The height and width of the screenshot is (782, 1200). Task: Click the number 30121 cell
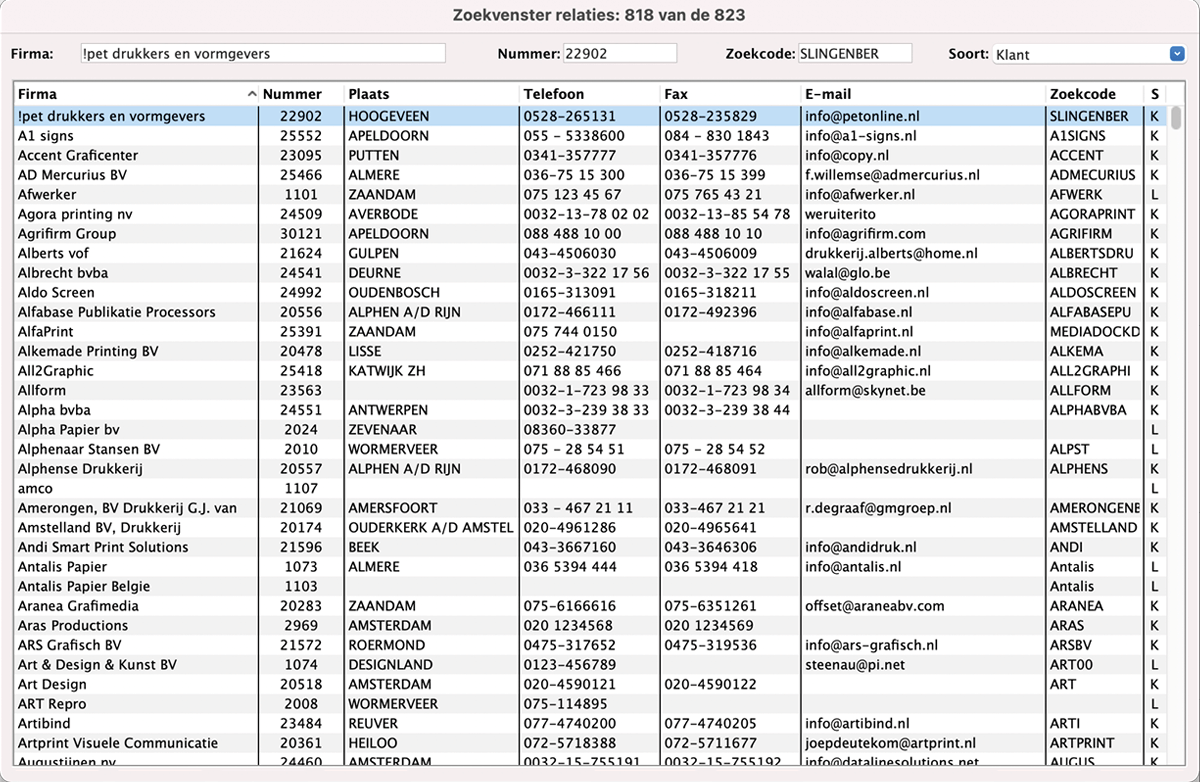click(x=301, y=234)
